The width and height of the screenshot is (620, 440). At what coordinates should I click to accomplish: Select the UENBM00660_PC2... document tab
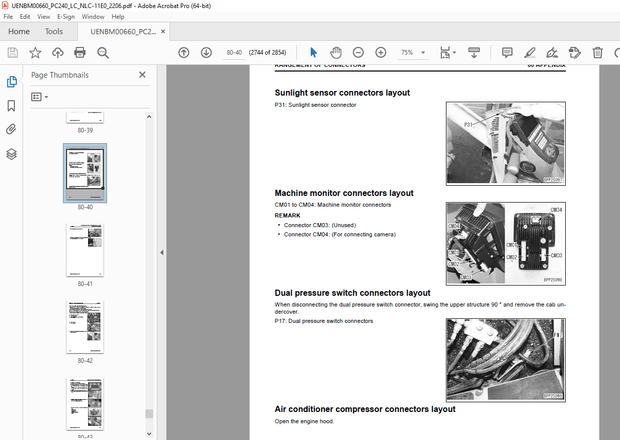(x=123, y=32)
